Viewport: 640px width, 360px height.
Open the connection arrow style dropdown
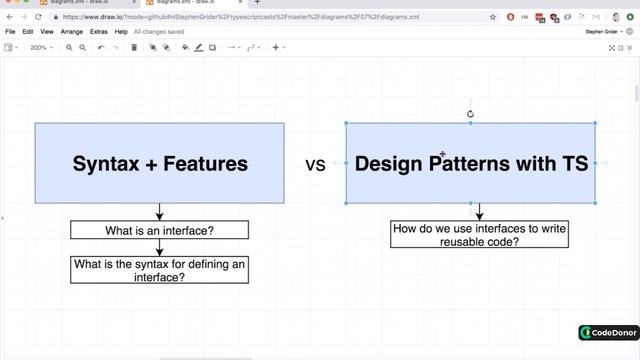pos(234,47)
